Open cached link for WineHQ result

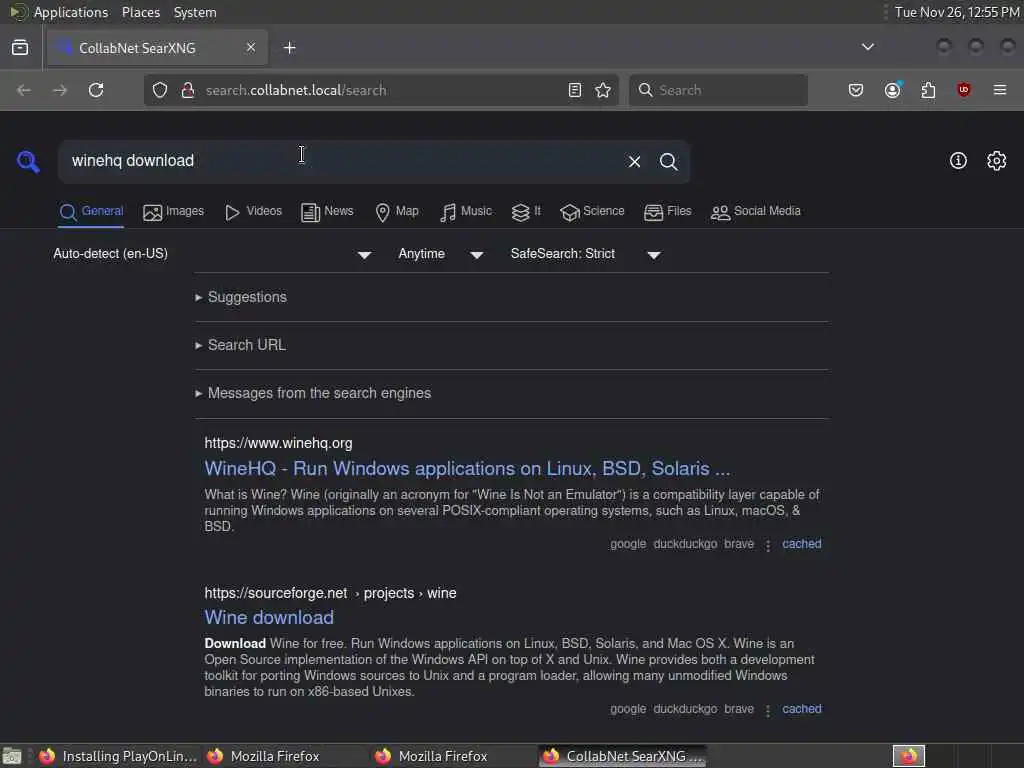click(802, 544)
